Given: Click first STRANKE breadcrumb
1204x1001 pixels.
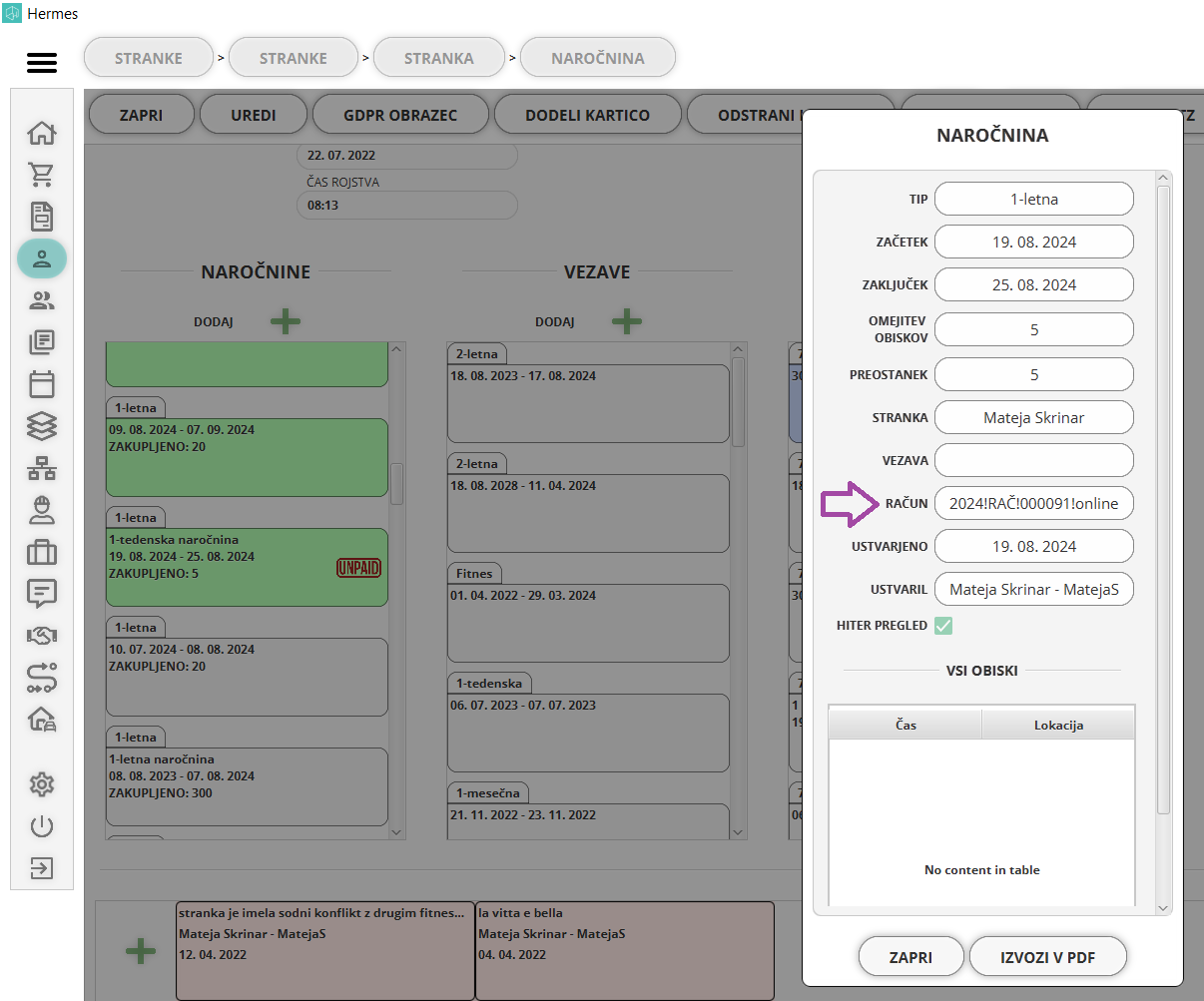Looking at the screenshot, I should [x=149, y=58].
